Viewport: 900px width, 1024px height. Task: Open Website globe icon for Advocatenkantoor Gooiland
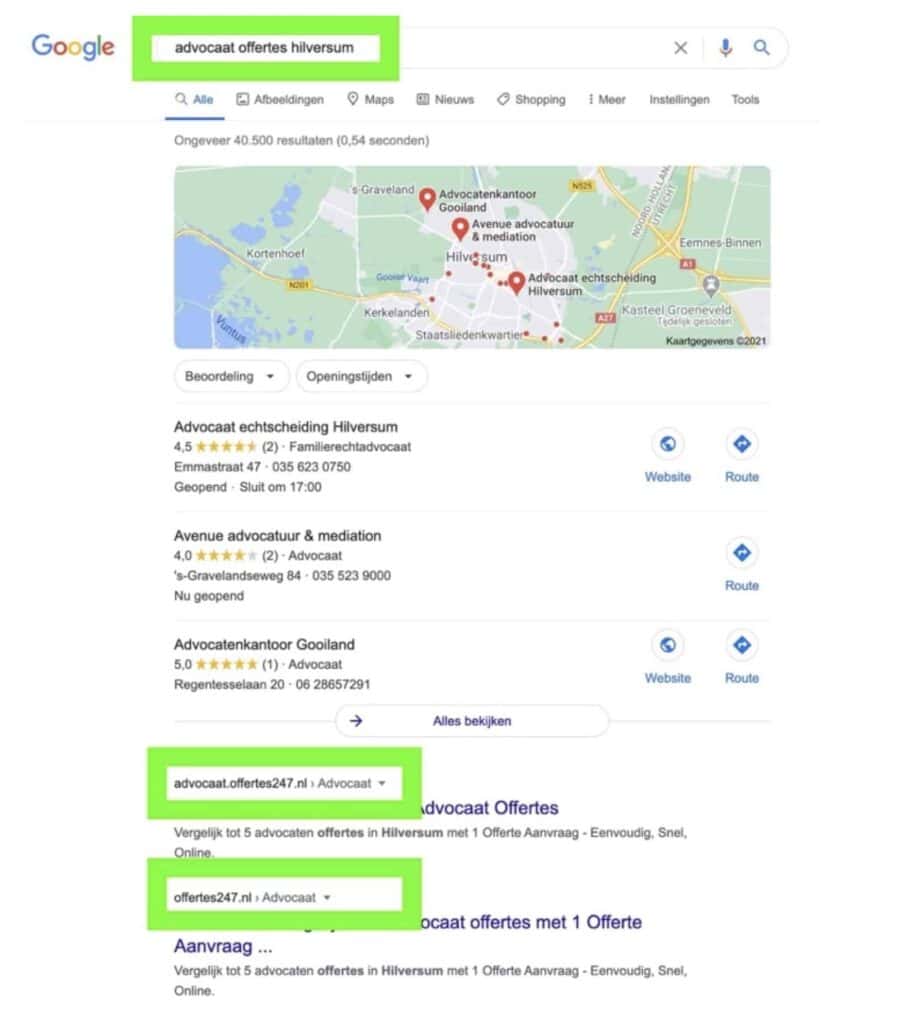[667, 645]
